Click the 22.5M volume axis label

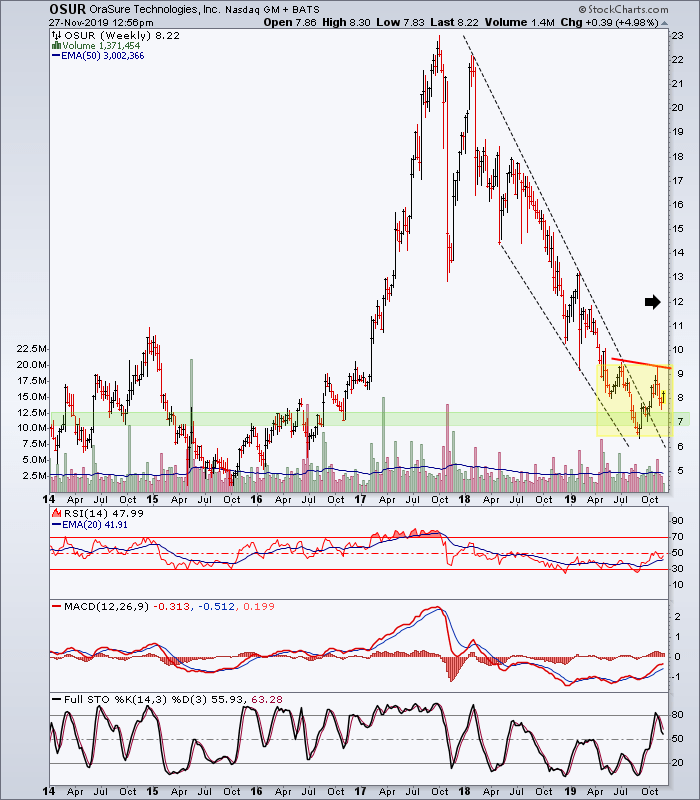(x=32, y=348)
